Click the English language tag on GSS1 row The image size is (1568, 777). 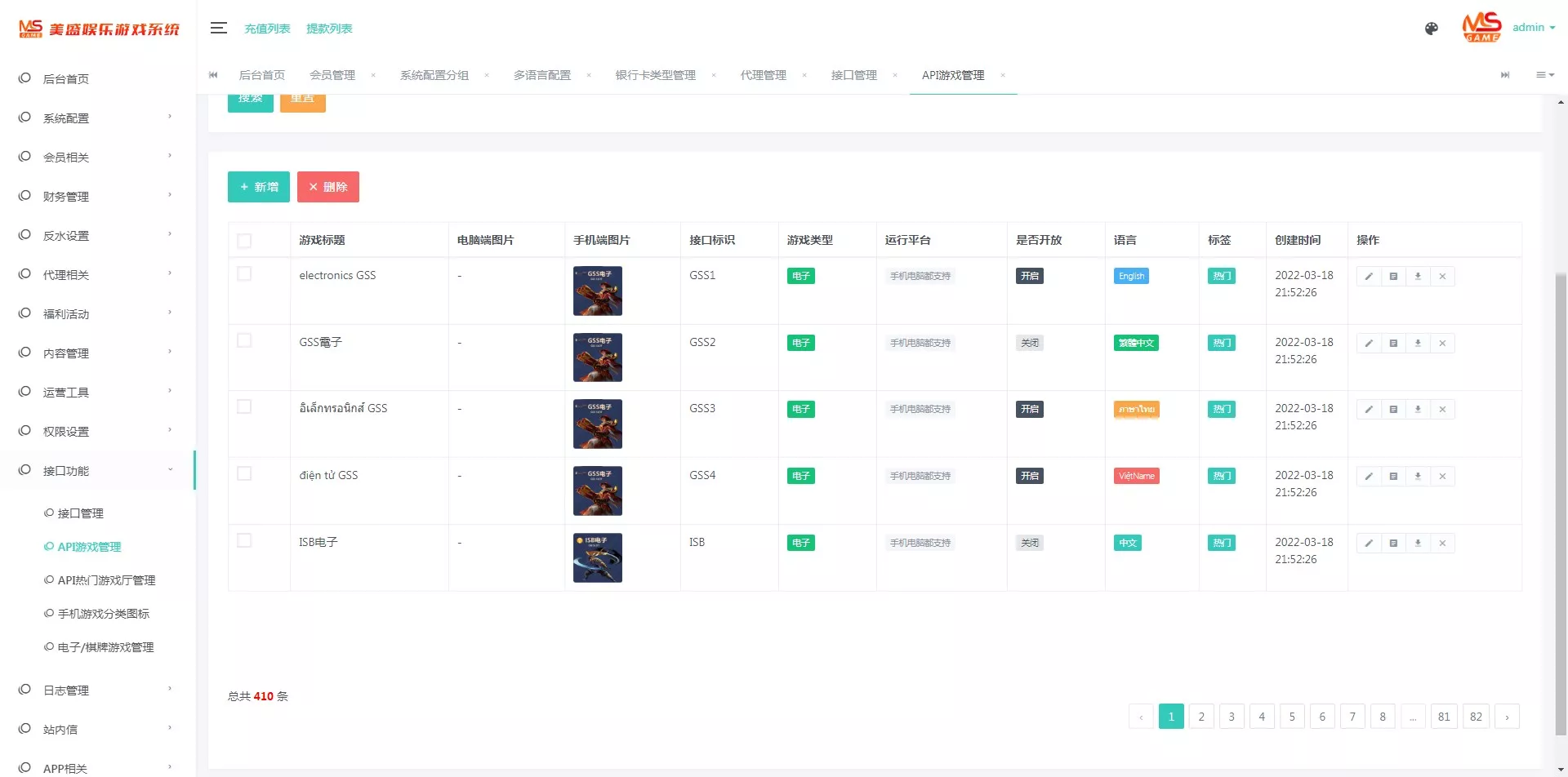[1130, 276]
